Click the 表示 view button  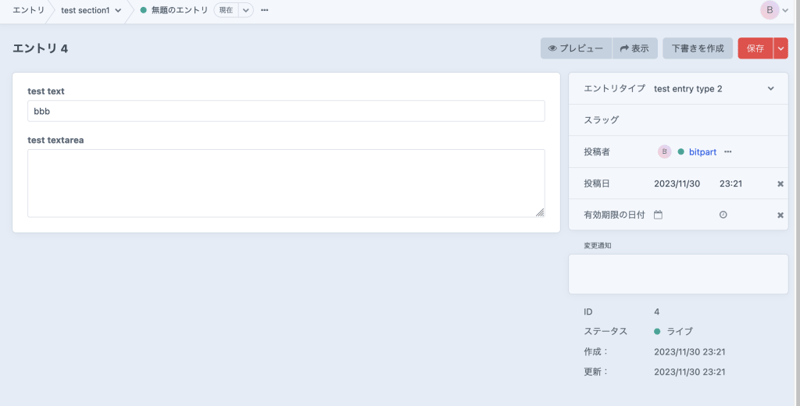634,48
